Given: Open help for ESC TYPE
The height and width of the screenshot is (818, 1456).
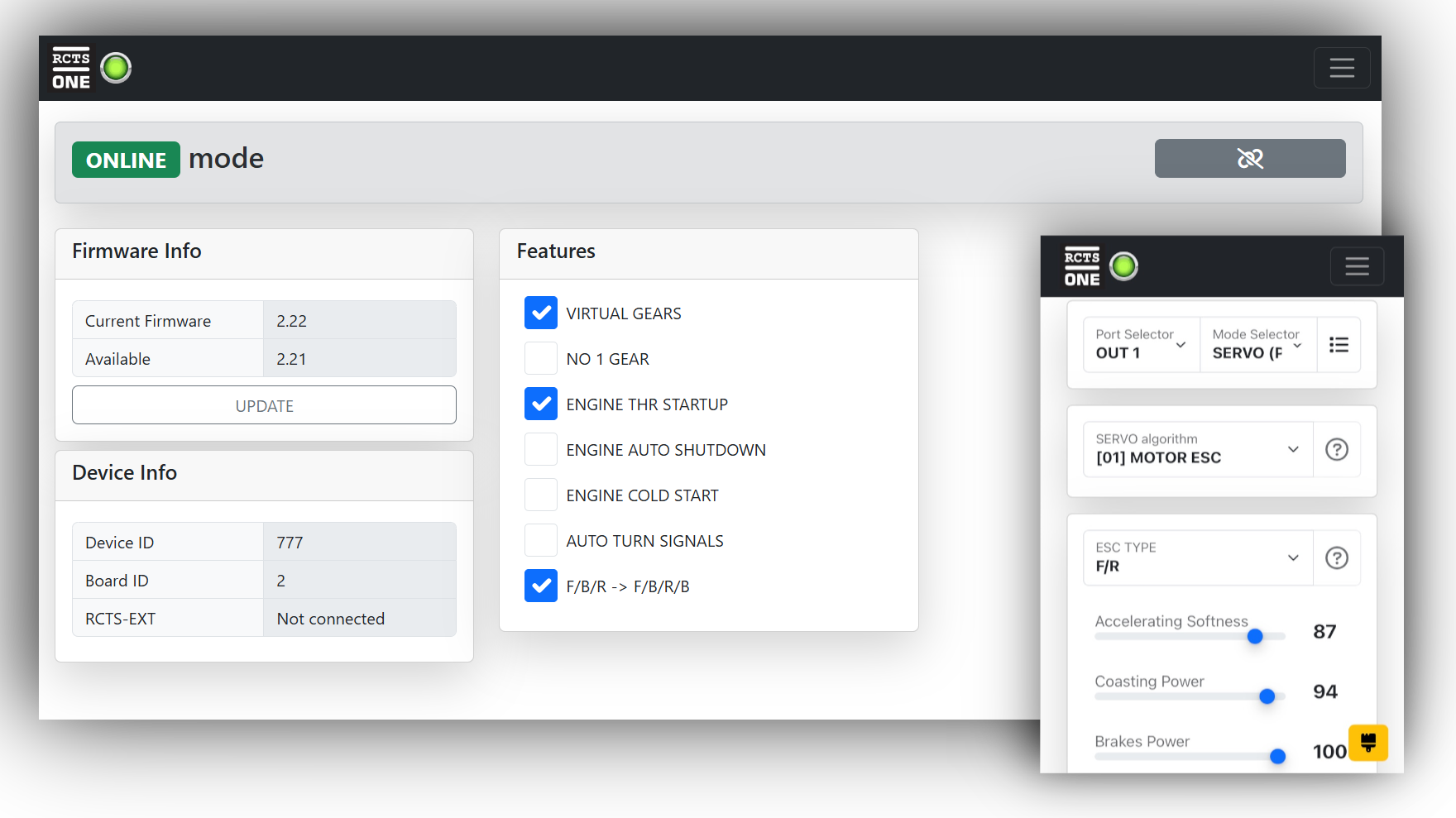Looking at the screenshot, I should (x=1337, y=557).
